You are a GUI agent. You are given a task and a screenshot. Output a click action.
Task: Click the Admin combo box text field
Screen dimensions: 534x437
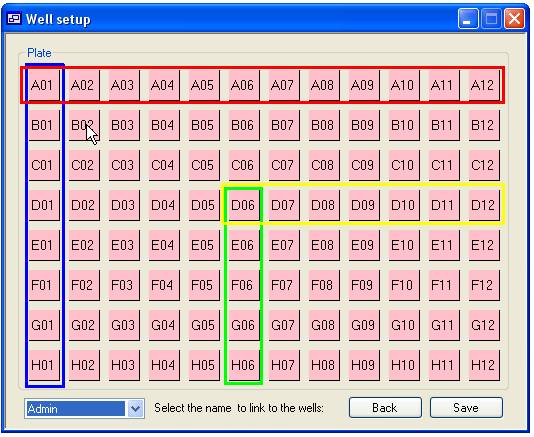pos(76,408)
